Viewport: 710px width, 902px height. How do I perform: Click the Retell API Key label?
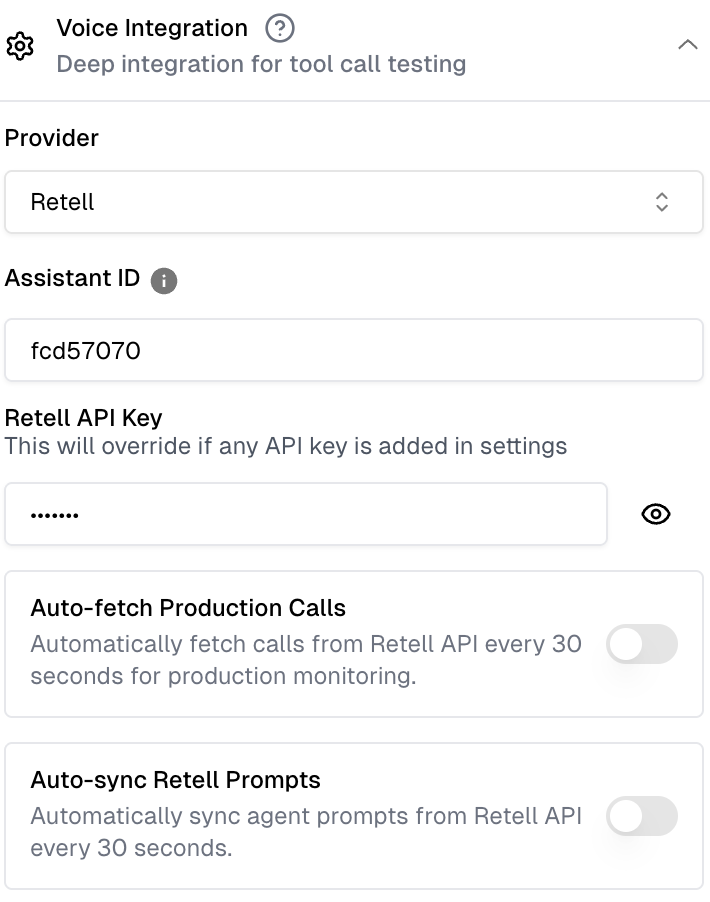click(84, 418)
